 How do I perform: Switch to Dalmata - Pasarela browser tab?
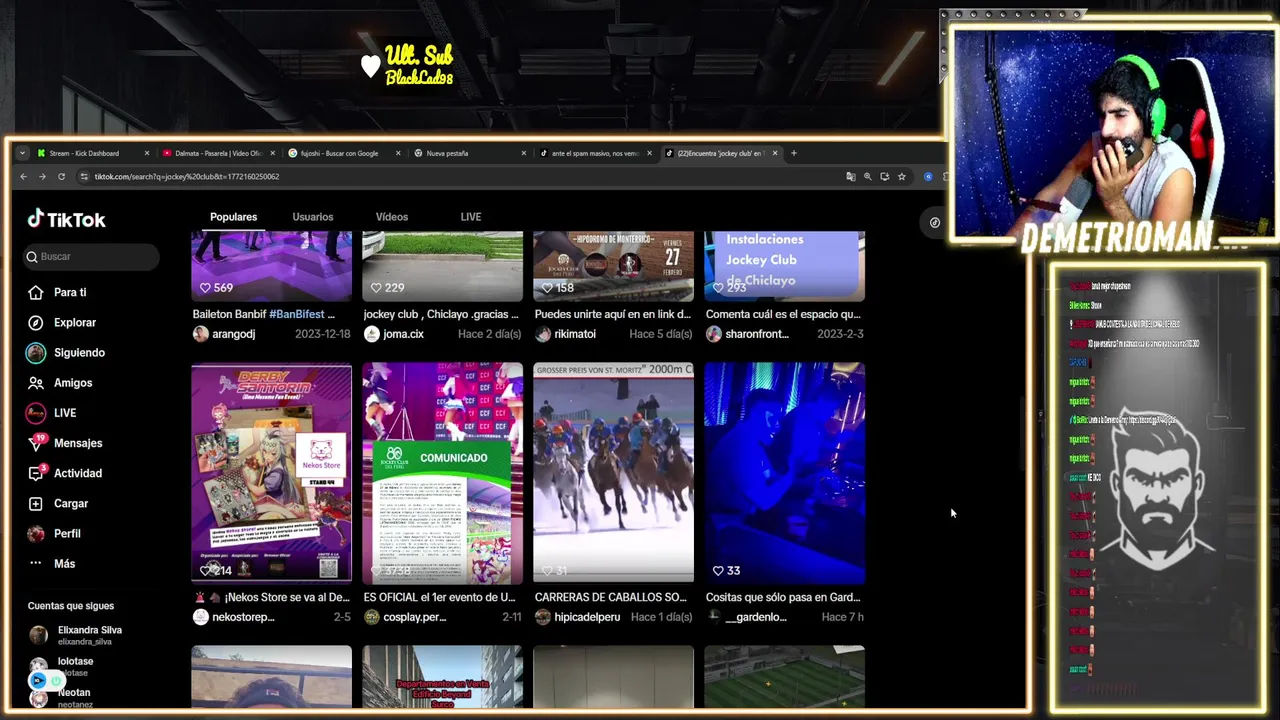pyautogui.click(x=218, y=153)
